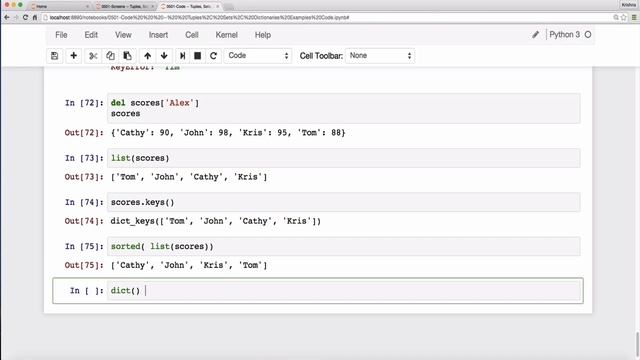The height and width of the screenshot is (360, 640).
Task: Open the Cell menu
Action: tap(192, 35)
